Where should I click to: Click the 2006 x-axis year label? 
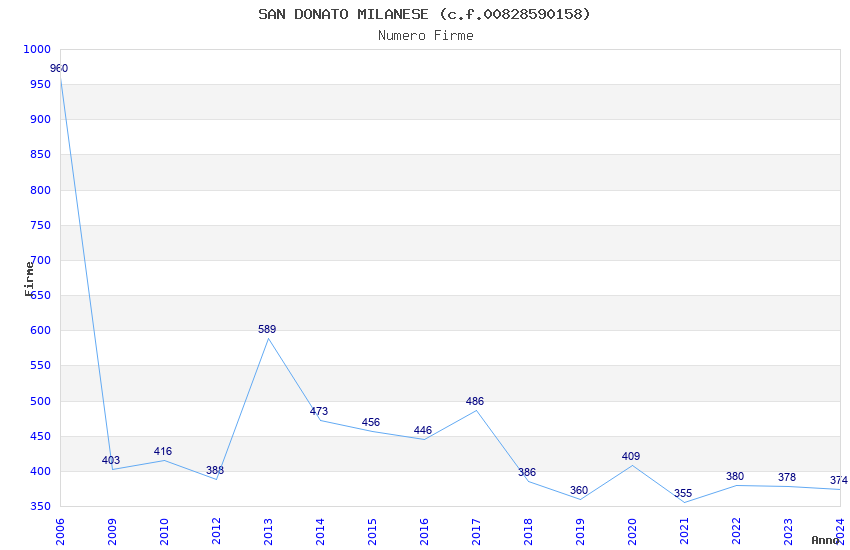coord(60,531)
